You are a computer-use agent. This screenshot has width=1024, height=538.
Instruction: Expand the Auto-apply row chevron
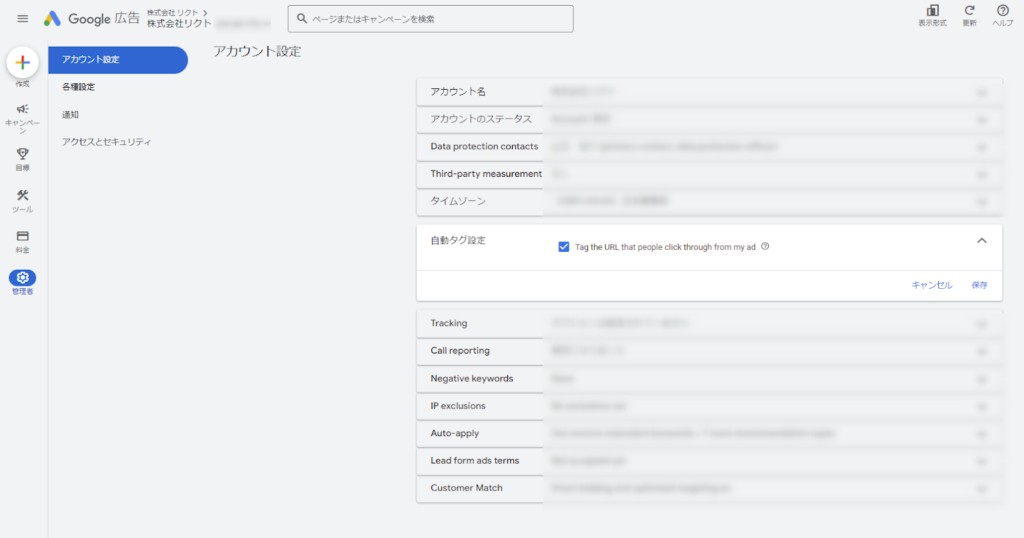coord(982,434)
